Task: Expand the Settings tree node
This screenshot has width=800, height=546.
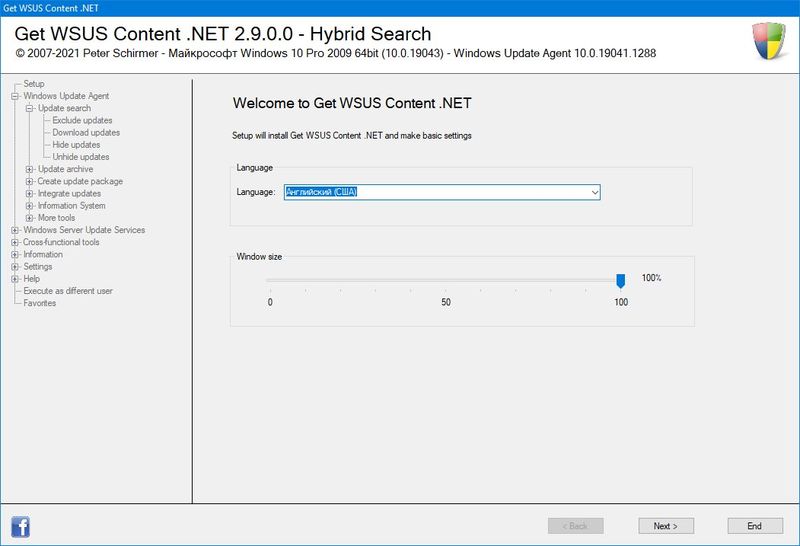Action: click(x=15, y=267)
